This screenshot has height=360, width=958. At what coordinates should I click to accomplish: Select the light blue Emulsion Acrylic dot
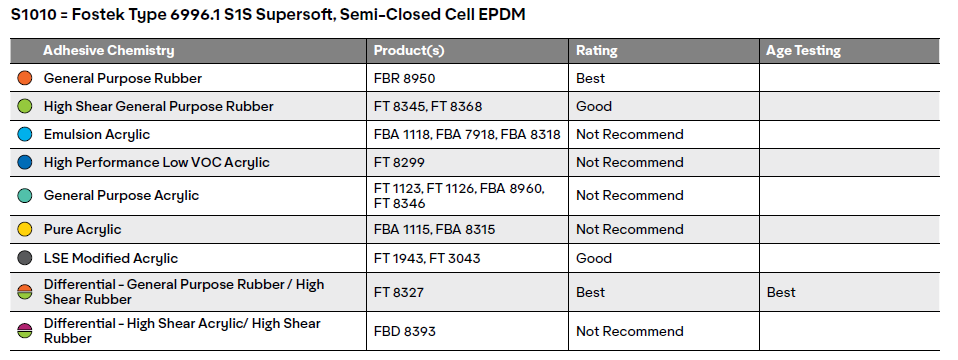click(24, 134)
